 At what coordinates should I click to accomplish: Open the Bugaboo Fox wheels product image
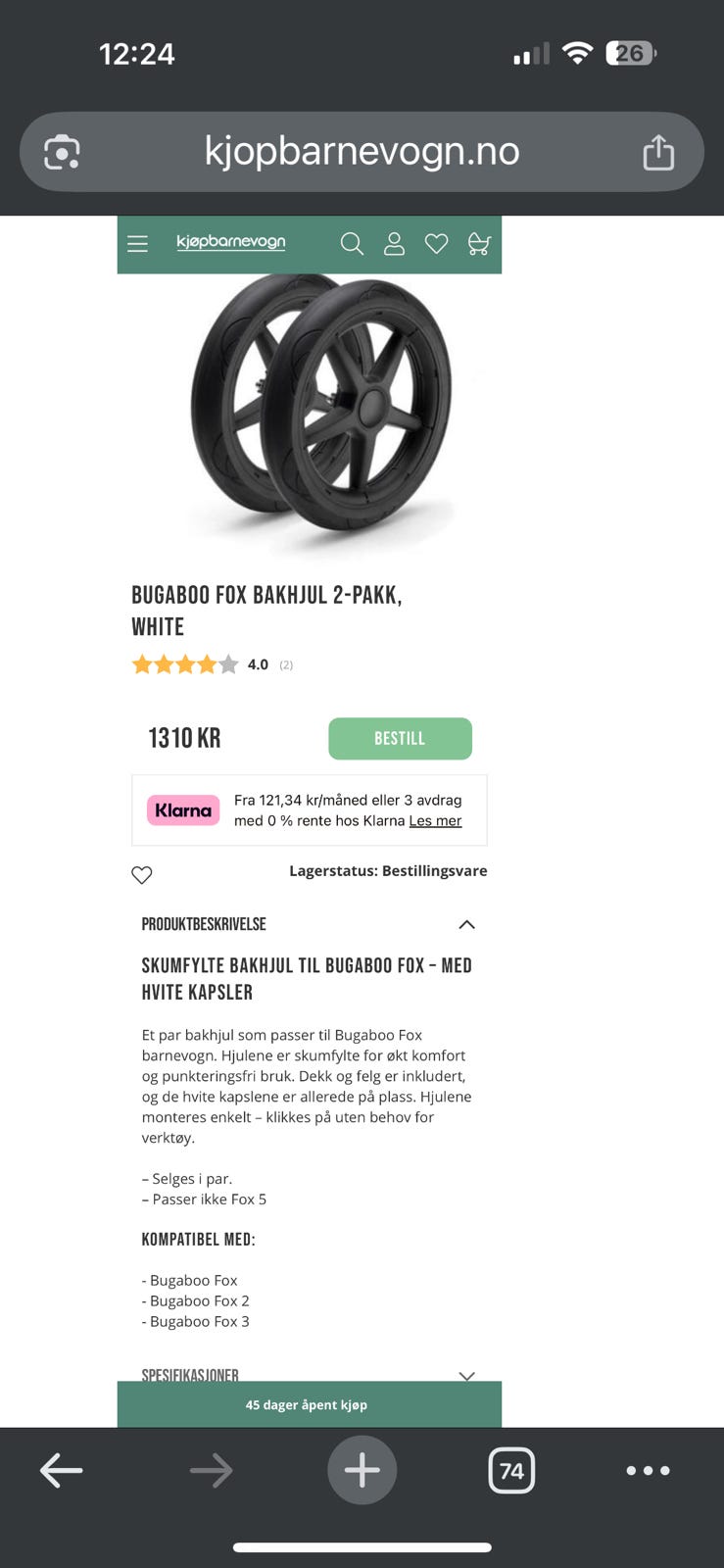point(321,410)
